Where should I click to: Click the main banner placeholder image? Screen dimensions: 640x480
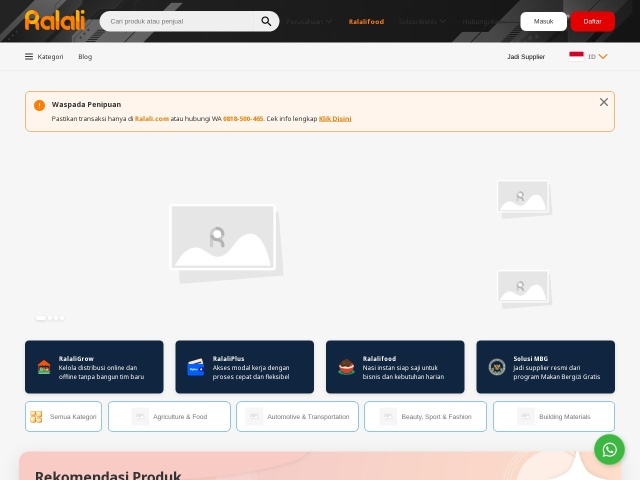click(226, 243)
